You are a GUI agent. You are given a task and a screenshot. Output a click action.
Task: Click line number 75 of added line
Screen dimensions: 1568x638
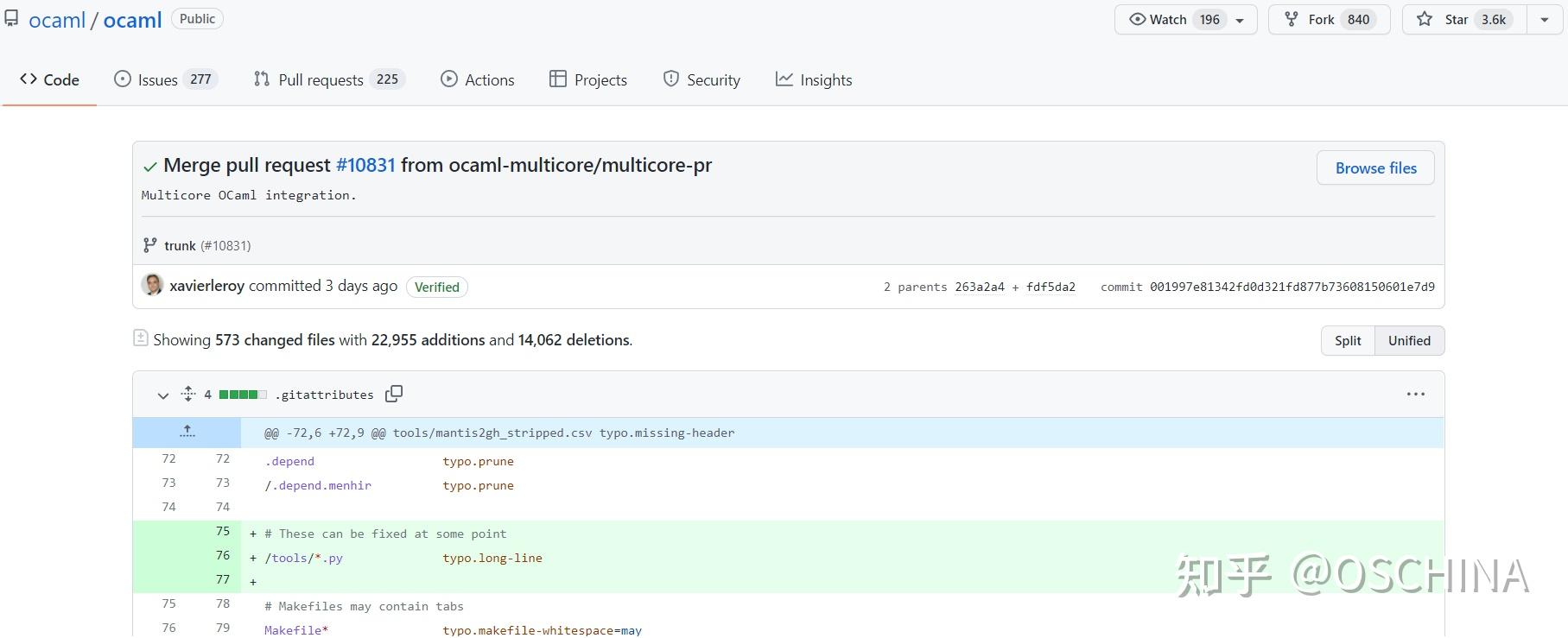coord(223,531)
